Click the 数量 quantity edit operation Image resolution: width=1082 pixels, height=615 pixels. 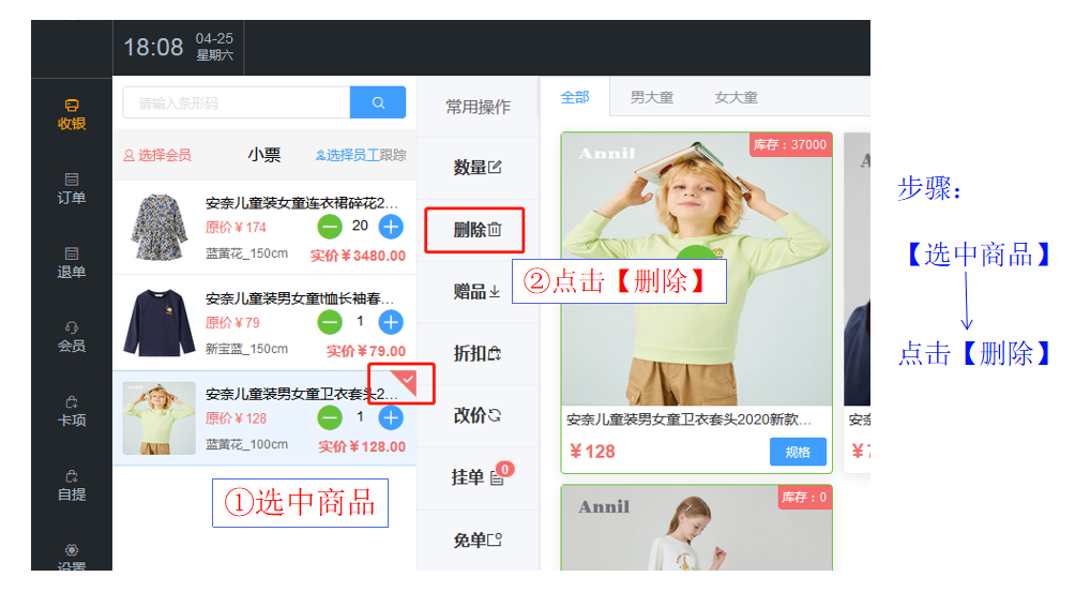point(478,167)
